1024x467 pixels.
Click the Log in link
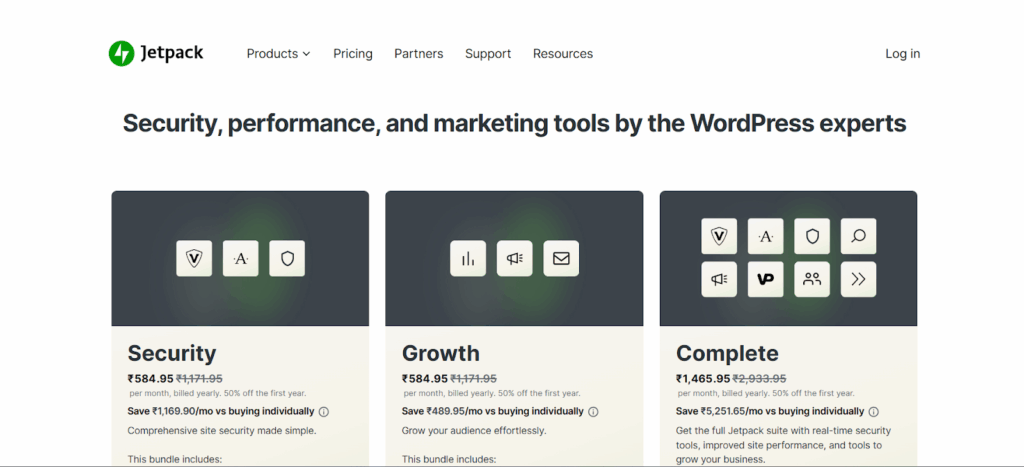(903, 54)
